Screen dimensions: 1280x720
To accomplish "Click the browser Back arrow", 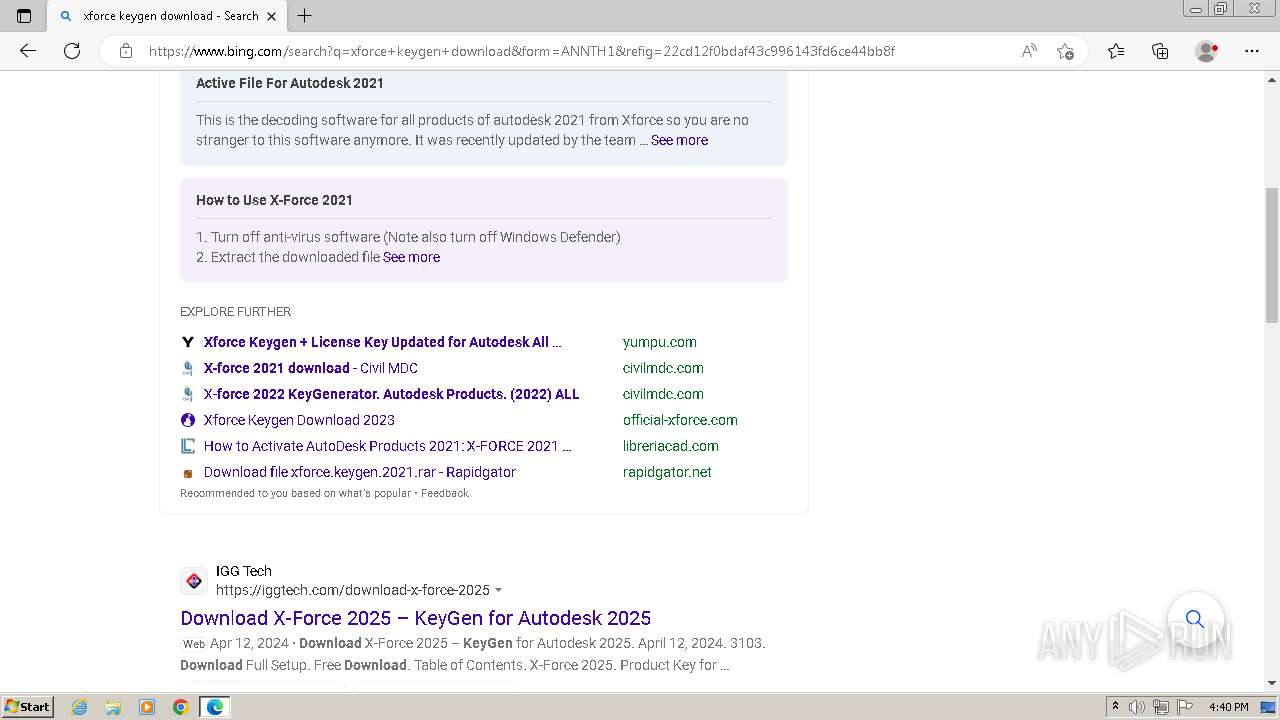I will click(x=28, y=51).
